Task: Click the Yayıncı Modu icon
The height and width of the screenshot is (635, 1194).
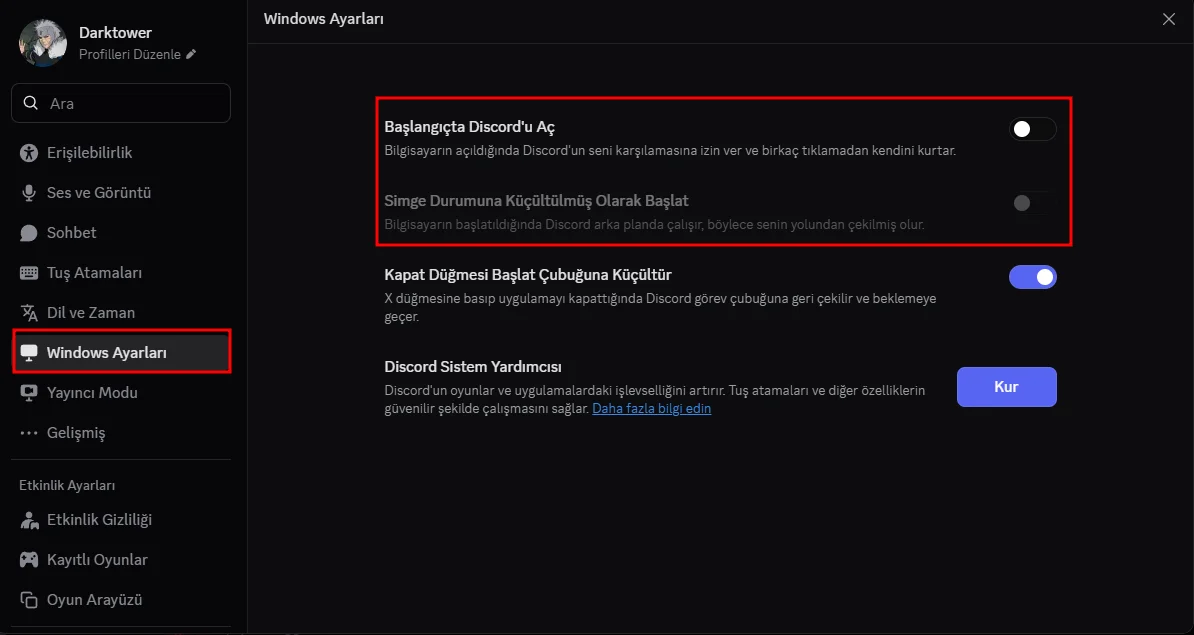Action: click(29, 393)
